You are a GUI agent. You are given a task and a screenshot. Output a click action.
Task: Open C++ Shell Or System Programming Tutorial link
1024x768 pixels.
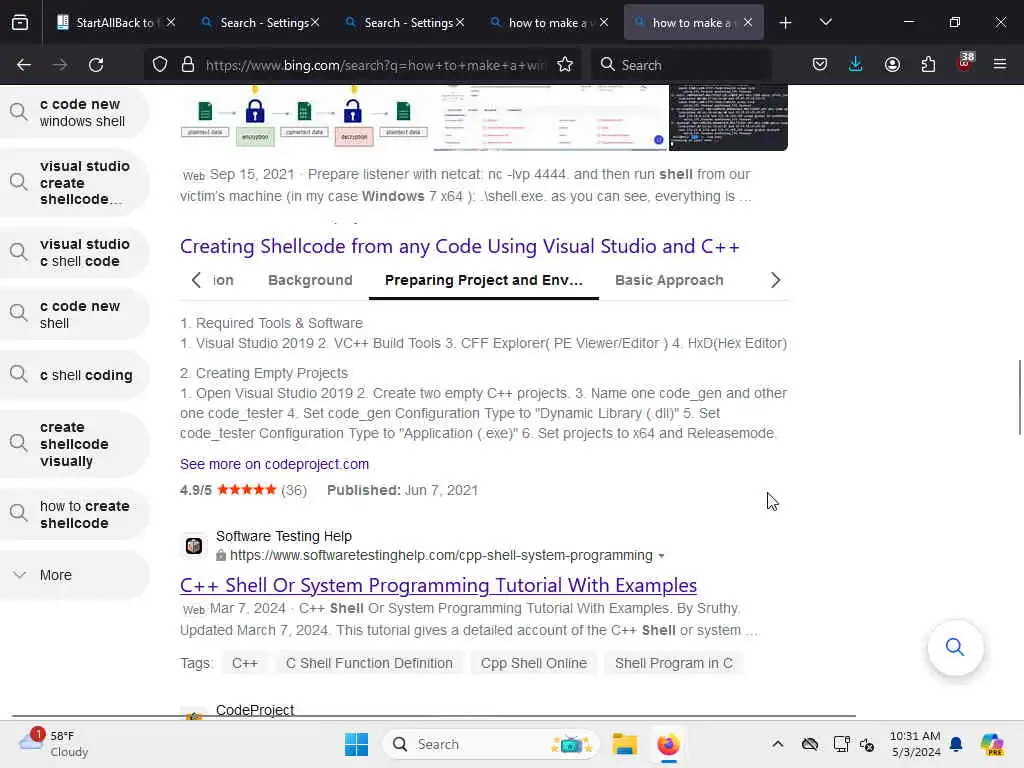pyautogui.click(x=438, y=585)
